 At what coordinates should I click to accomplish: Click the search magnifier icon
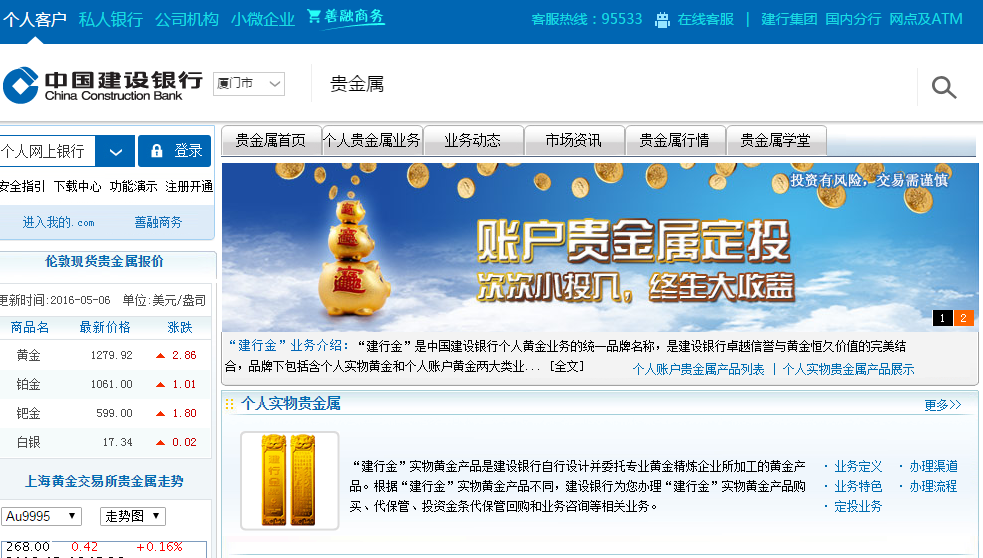click(944, 87)
